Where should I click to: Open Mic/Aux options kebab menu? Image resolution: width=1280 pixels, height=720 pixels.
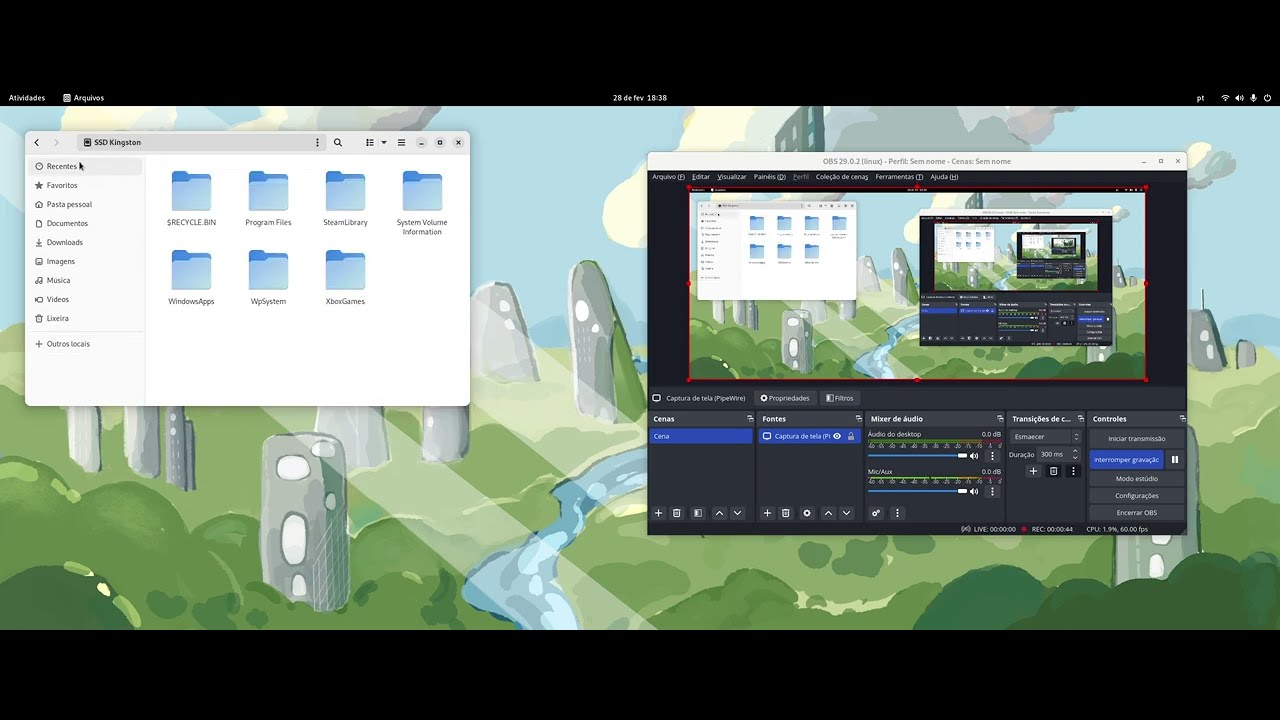click(x=993, y=491)
